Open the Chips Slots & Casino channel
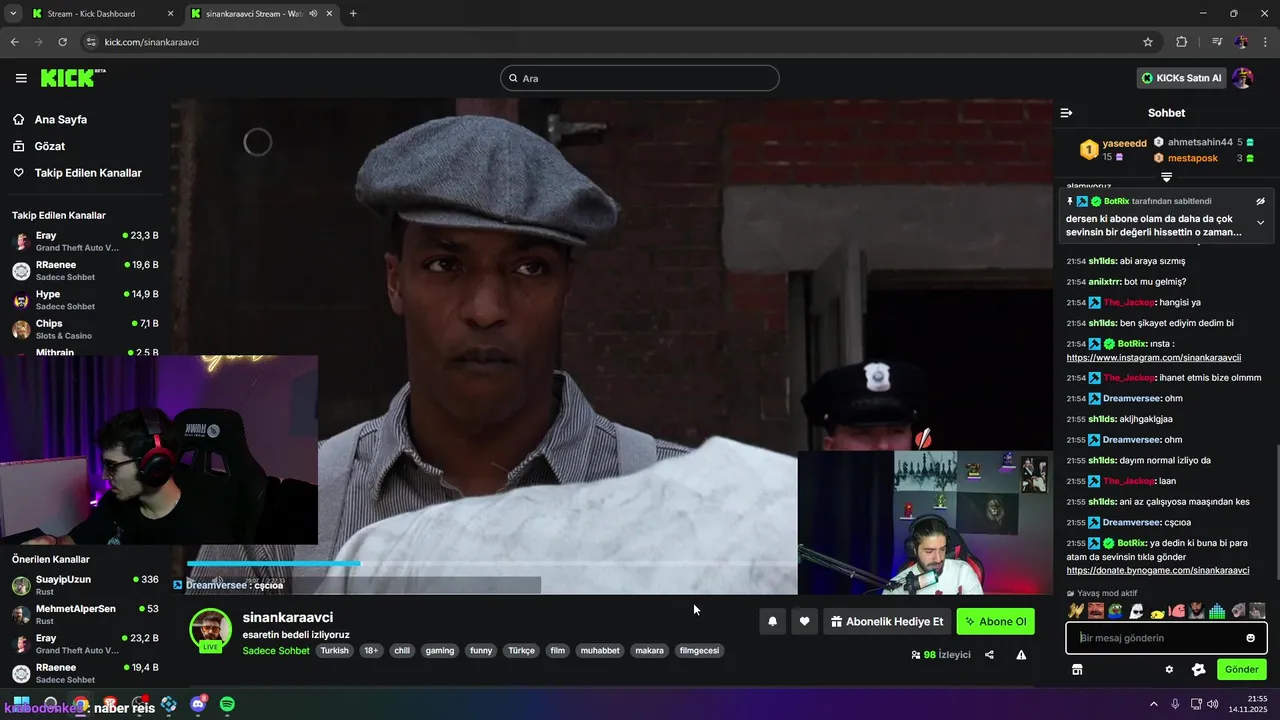Screen dimensions: 1280x720 pyautogui.click(x=85, y=329)
